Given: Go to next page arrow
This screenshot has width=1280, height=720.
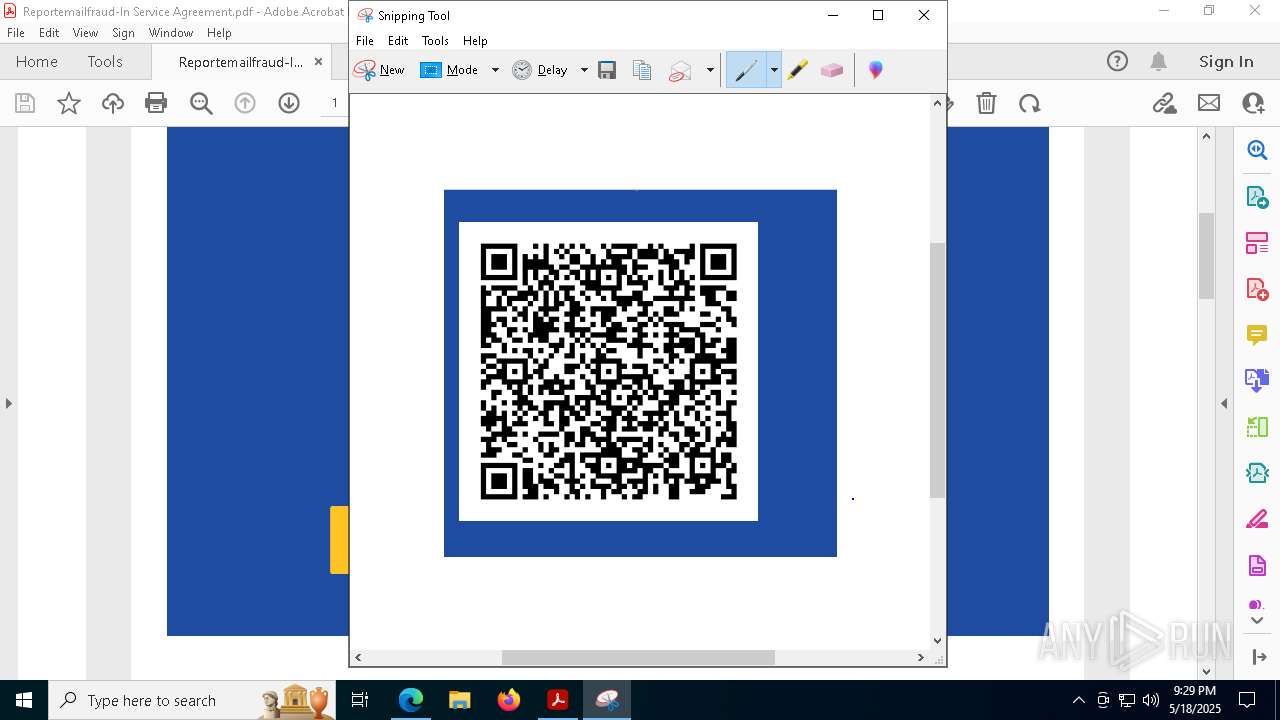Looking at the screenshot, I should [x=289, y=103].
